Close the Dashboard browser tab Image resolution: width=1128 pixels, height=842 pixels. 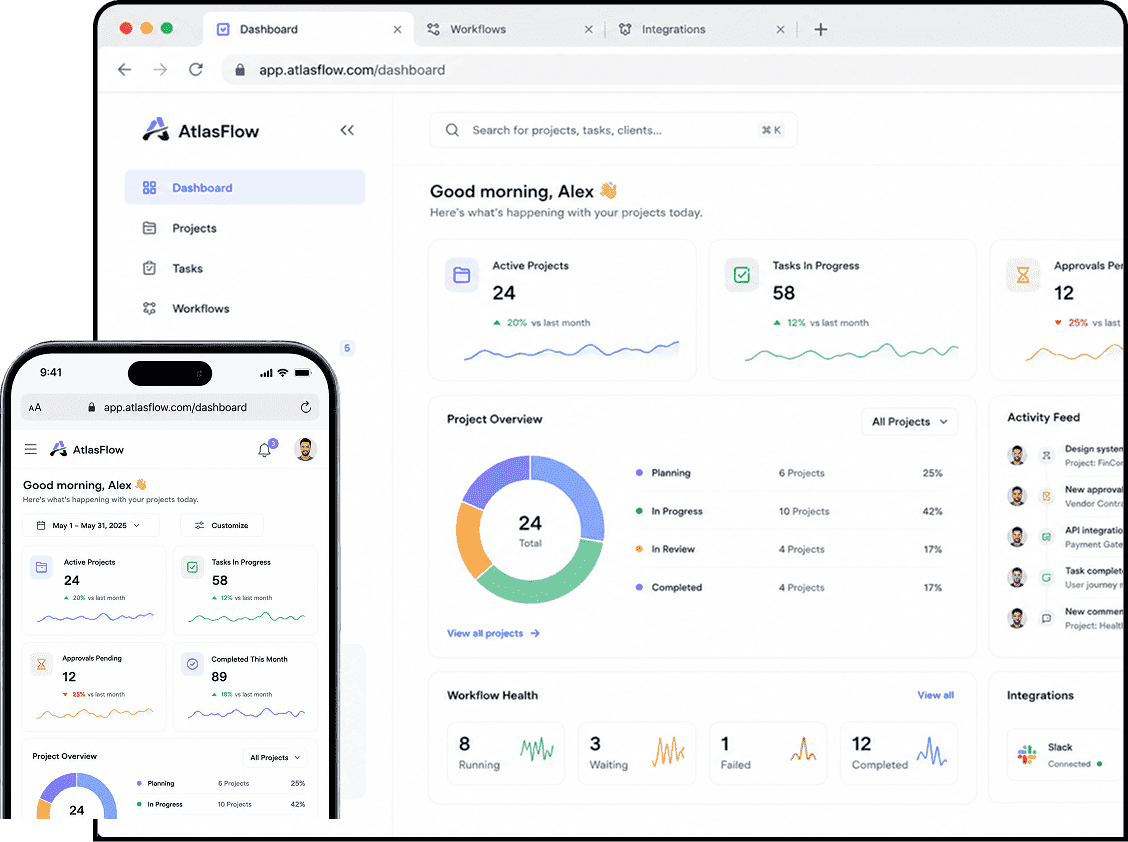click(397, 30)
